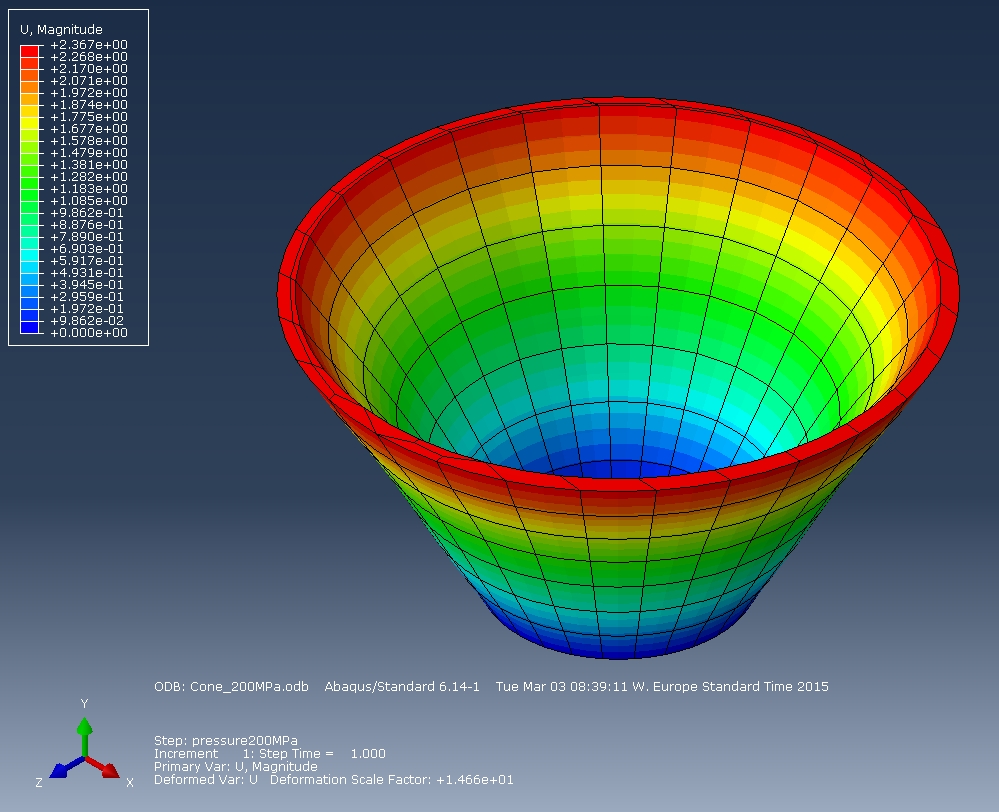Click the green Y-axis arrow of the triad
The width and height of the screenshot is (999, 812).
click(84, 737)
